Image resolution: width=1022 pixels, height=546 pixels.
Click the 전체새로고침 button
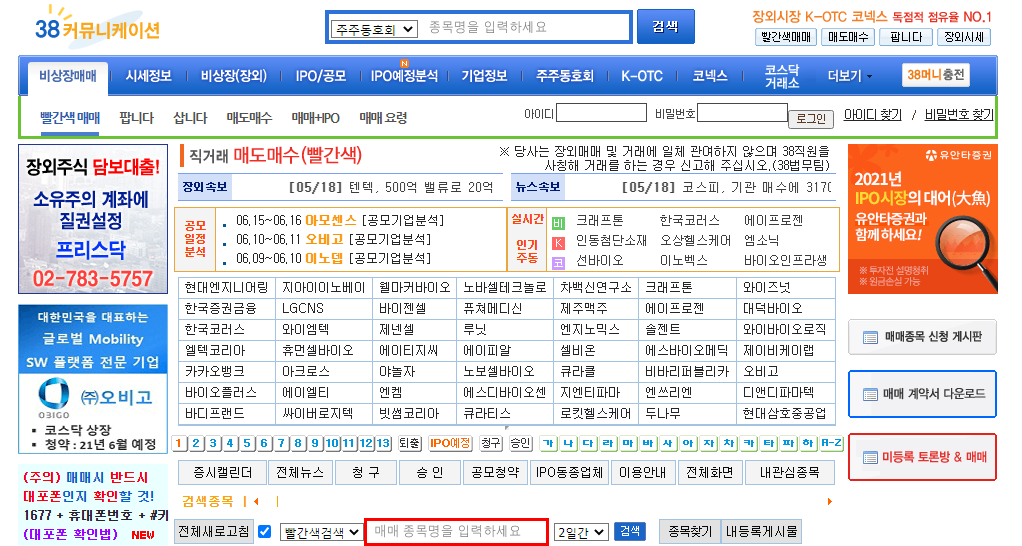pos(214,532)
